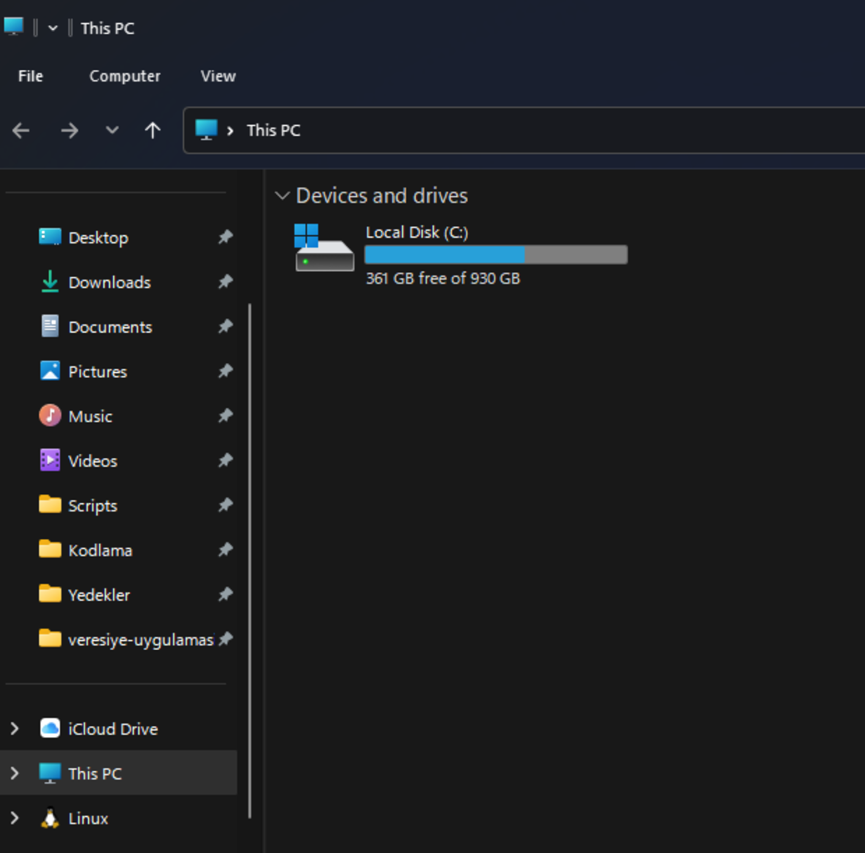The height and width of the screenshot is (853, 865).
Task: Expand the Linux tree node
Action: point(15,818)
